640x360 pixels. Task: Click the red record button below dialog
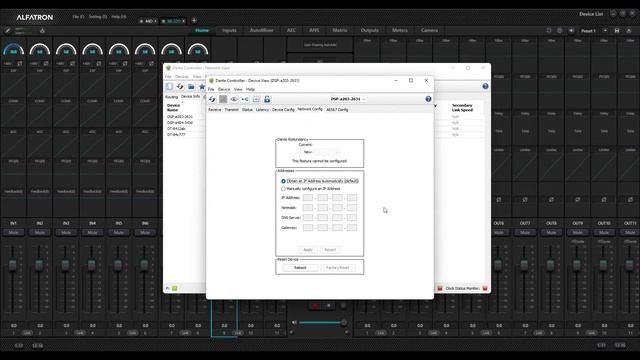coord(315,305)
